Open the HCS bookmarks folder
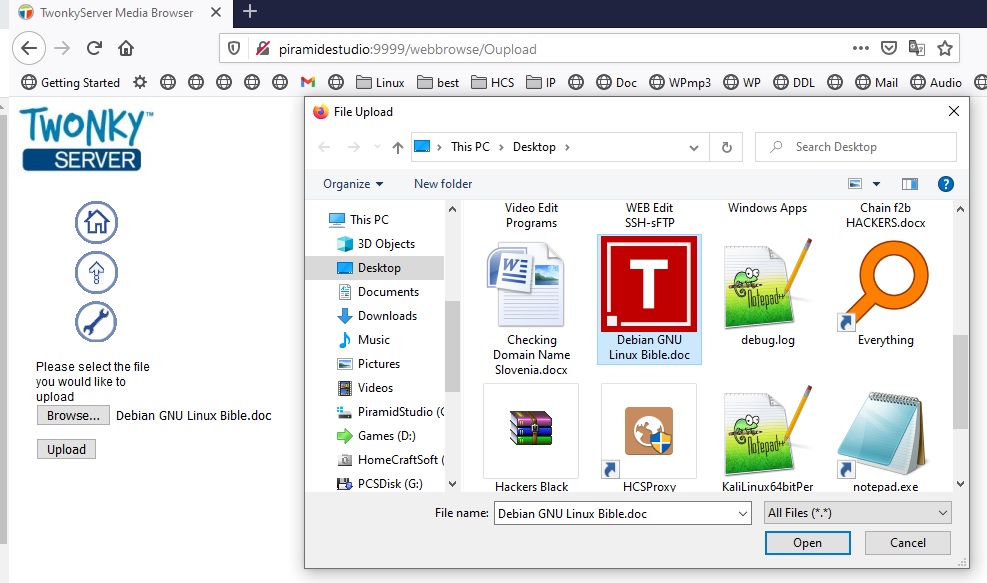Viewport: 987px width, 583px height. click(x=493, y=82)
